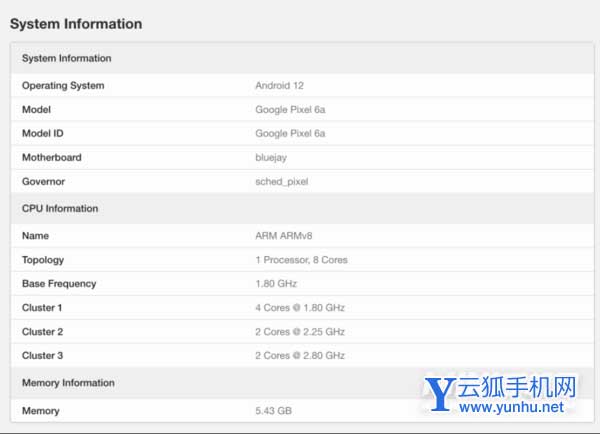Click the 'Motherboard' label

click(x=52, y=158)
